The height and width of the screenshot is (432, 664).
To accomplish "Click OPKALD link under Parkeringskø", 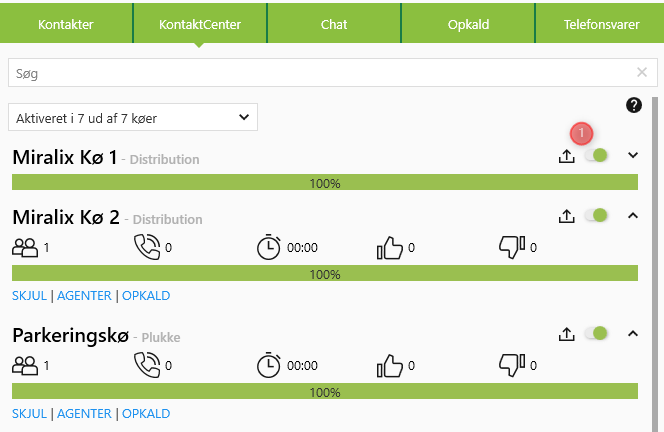I will click(x=146, y=413).
